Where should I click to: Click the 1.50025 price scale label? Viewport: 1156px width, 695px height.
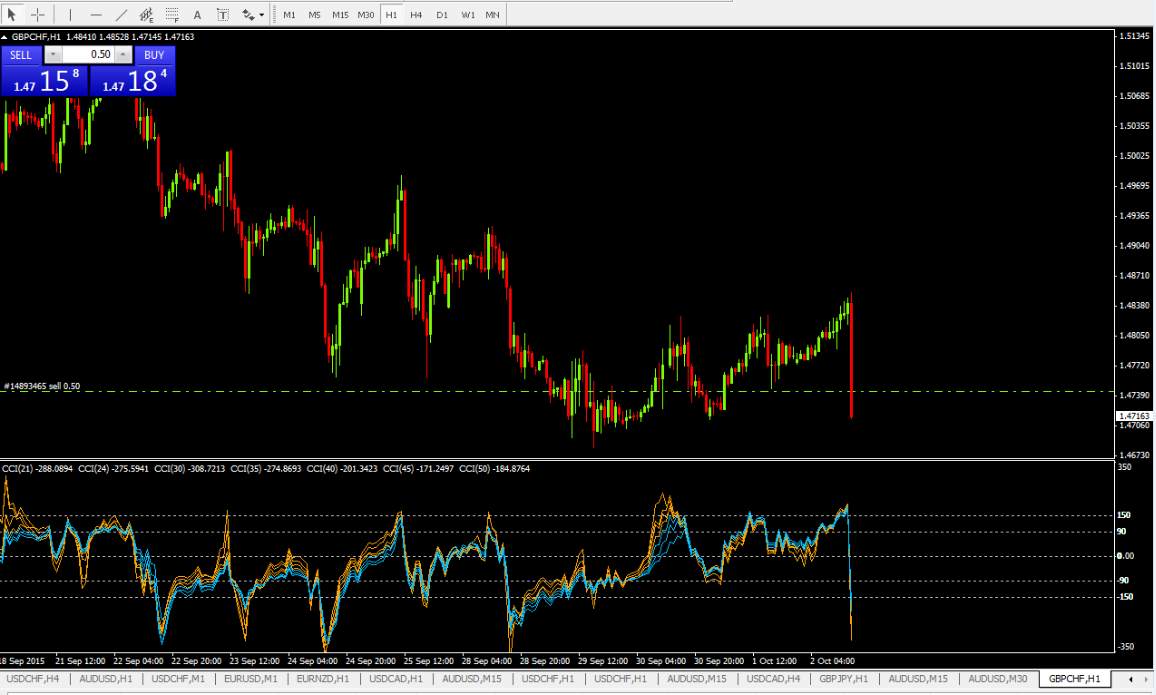[x=1135, y=156]
